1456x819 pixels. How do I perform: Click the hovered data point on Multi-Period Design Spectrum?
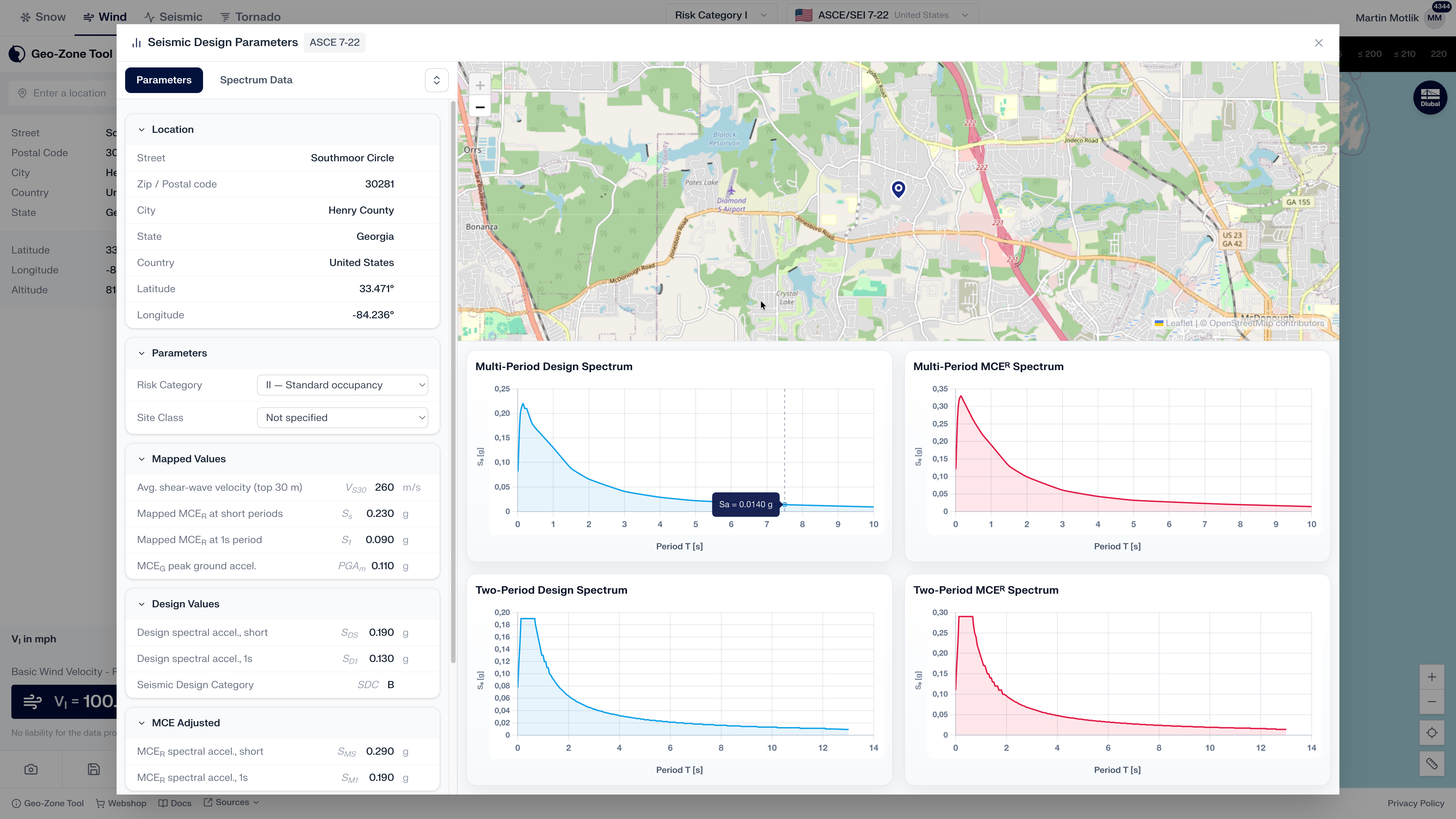785,505
